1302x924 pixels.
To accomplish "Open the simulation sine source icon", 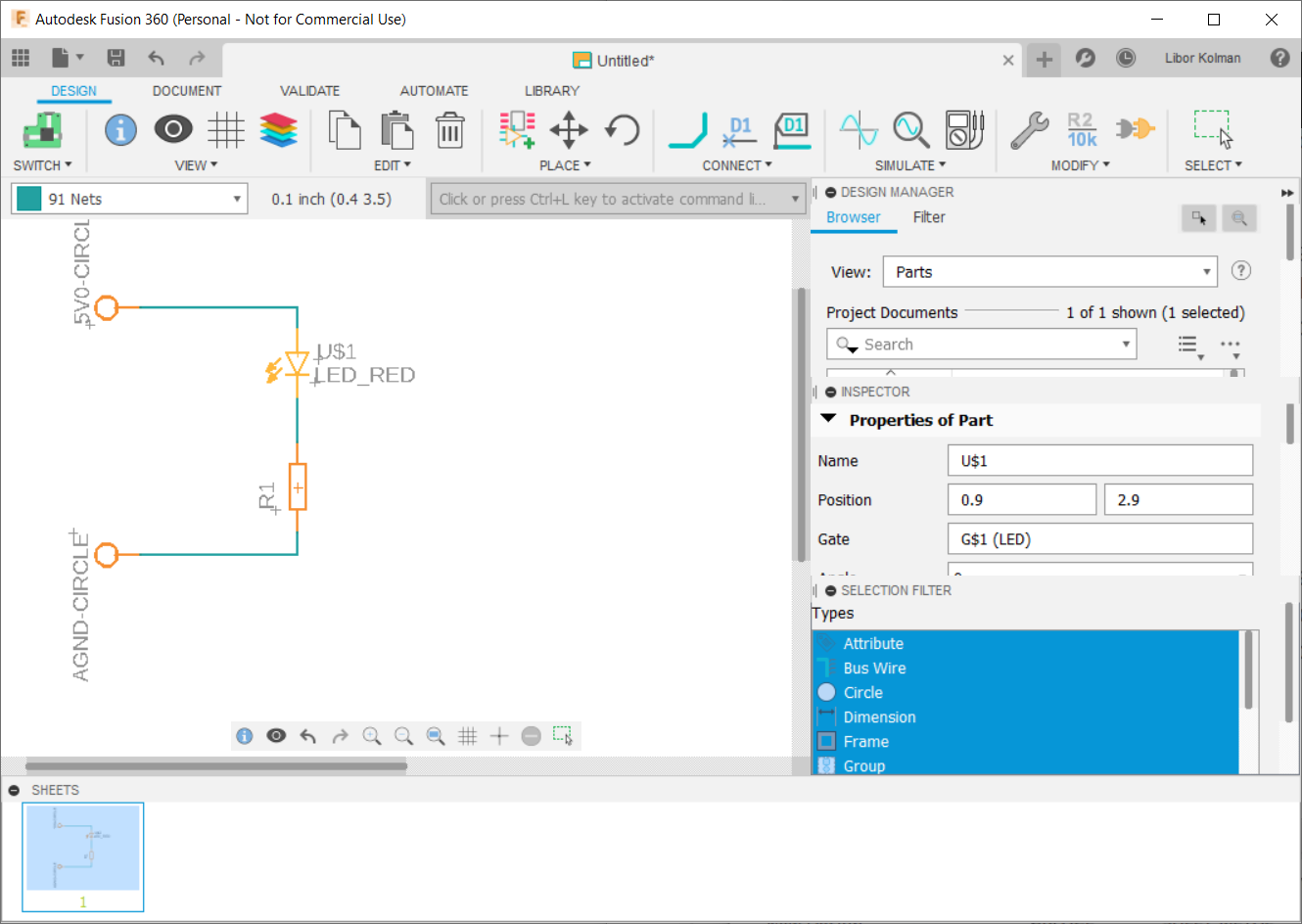I will (859, 129).
